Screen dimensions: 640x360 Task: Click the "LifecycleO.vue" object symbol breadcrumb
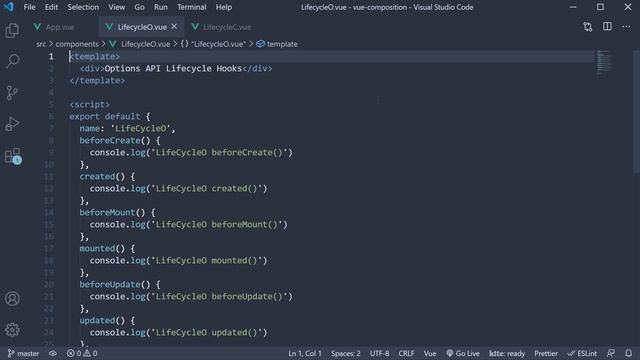coord(213,44)
